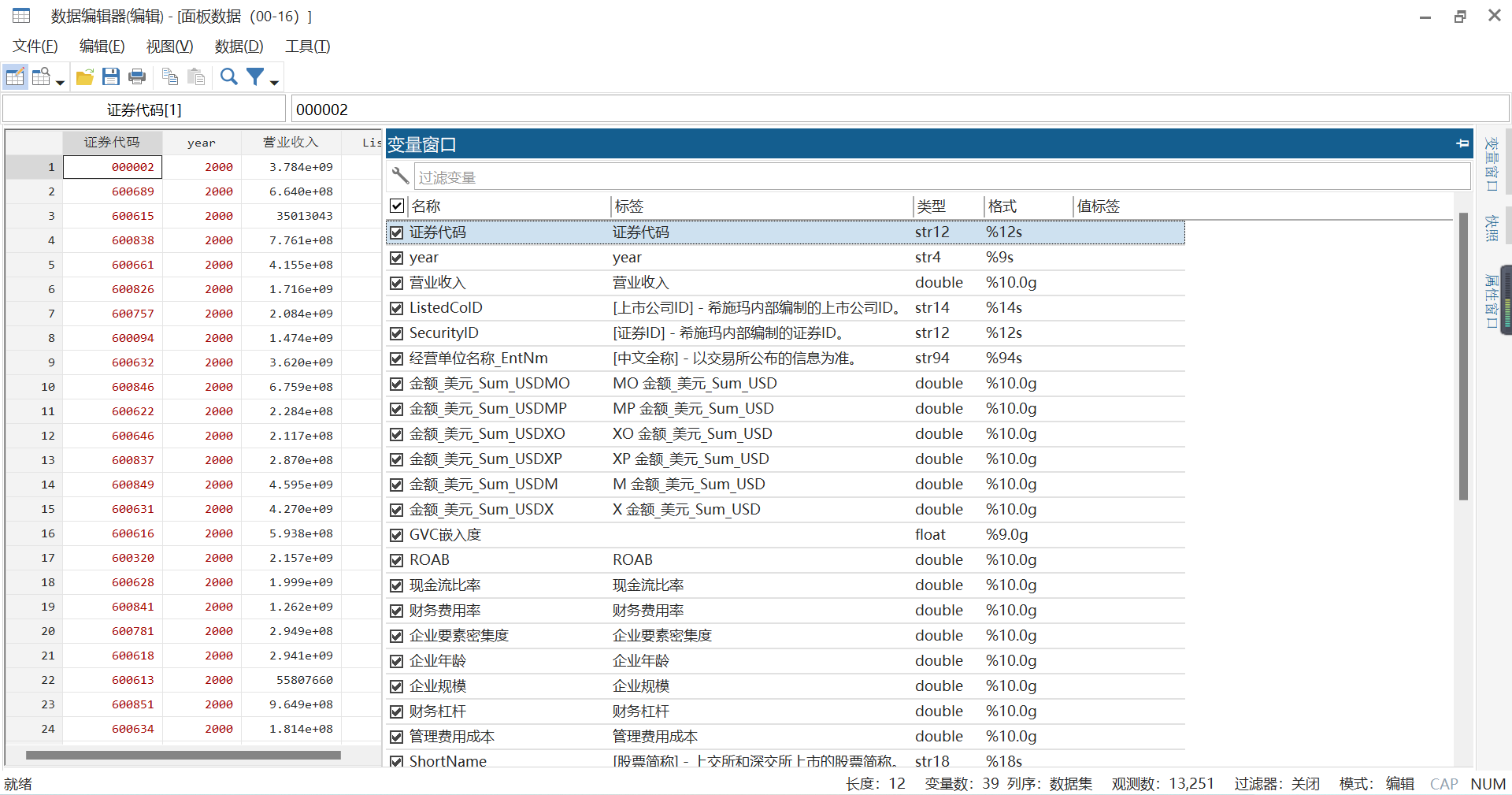Expand the filter icon dropdown arrow
The width and height of the screenshot is (1512, 795).
pos(274,81)
